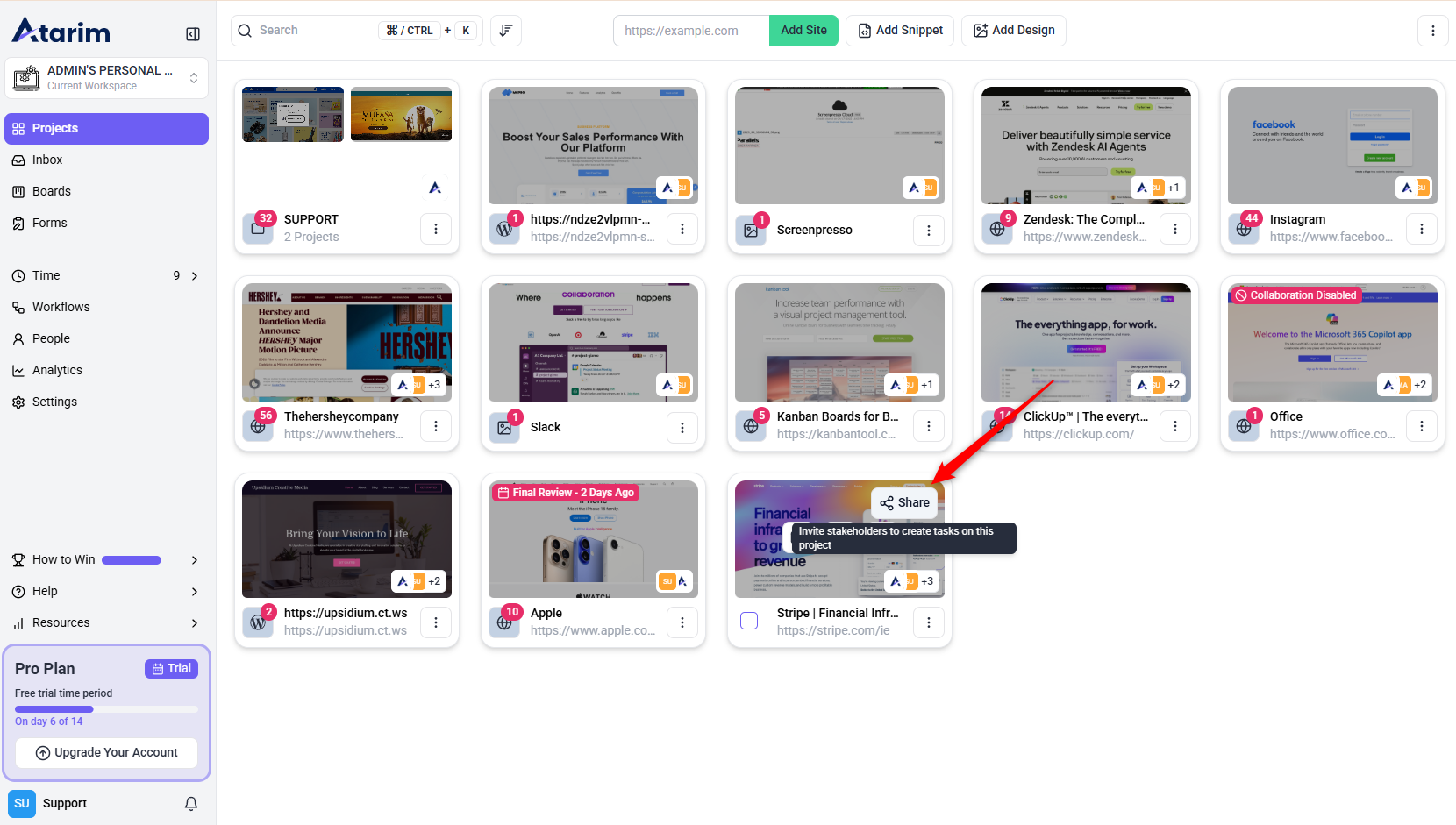Click the Add Design button
This screenshot has height=825, width=1456.
click(1014, 30)
